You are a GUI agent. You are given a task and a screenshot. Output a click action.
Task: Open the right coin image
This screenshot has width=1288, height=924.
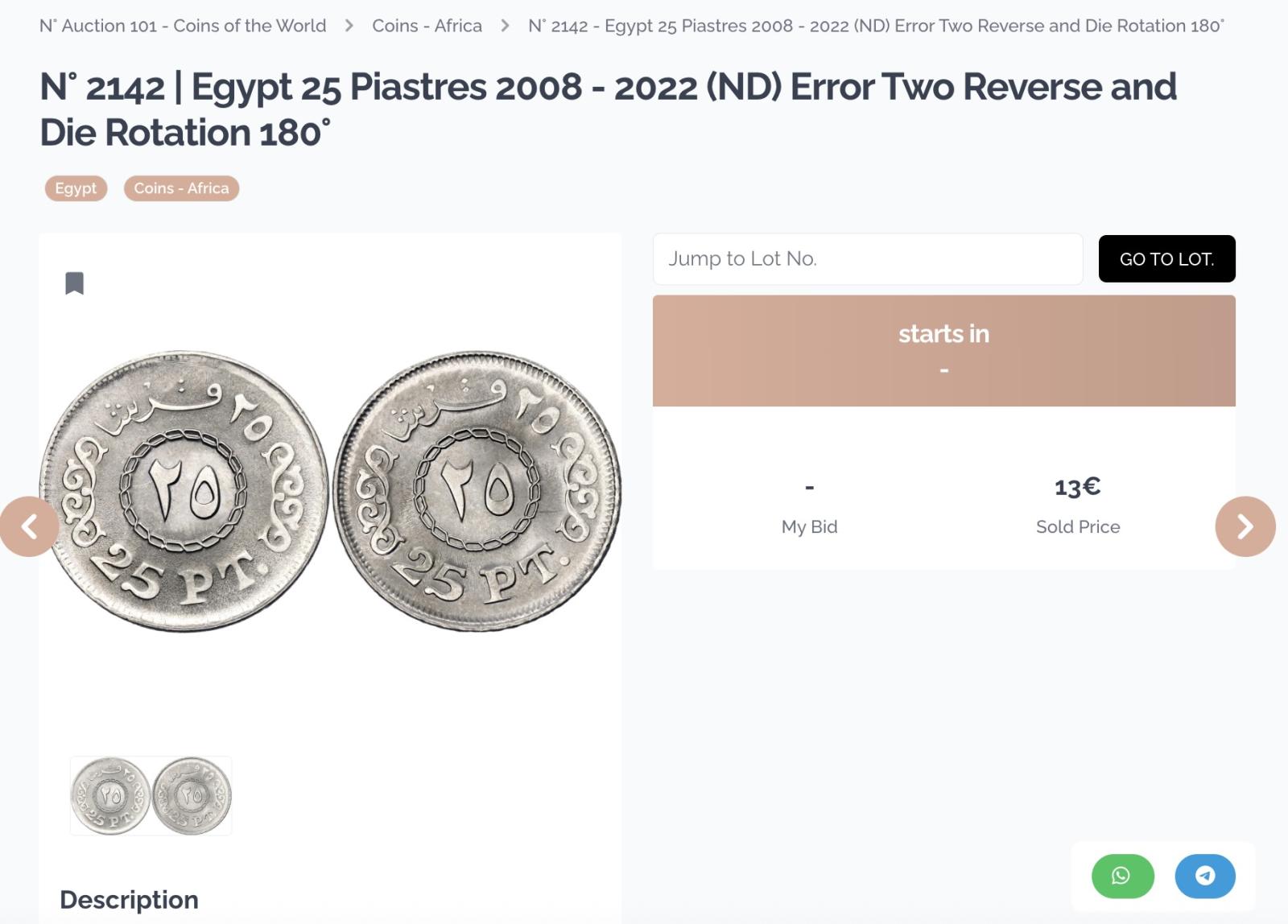pos(477,491)
